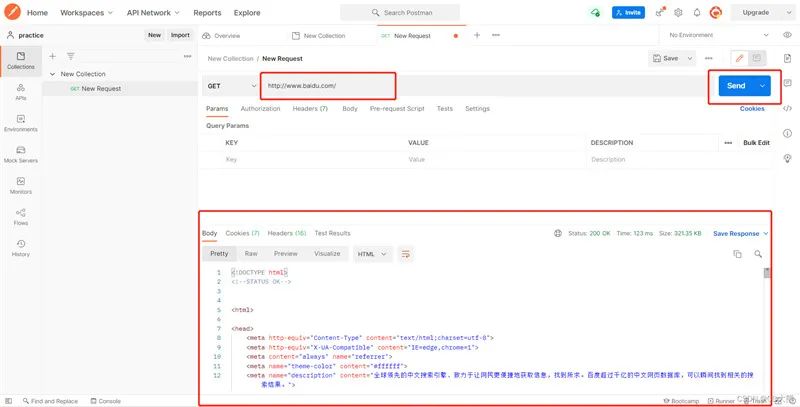
Task: Click the Postman logo icon
Action: [12, 11]
